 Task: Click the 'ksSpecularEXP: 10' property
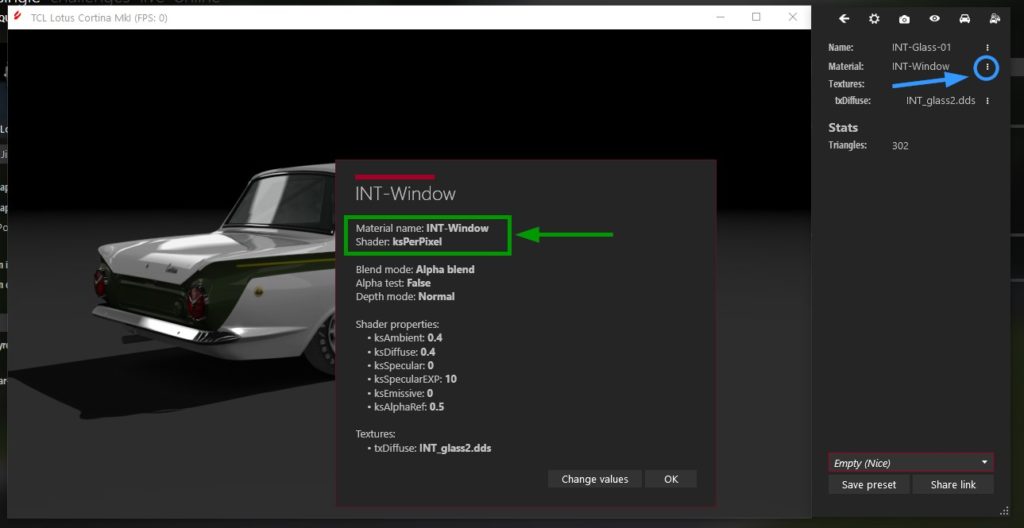(x=415, y=379)
